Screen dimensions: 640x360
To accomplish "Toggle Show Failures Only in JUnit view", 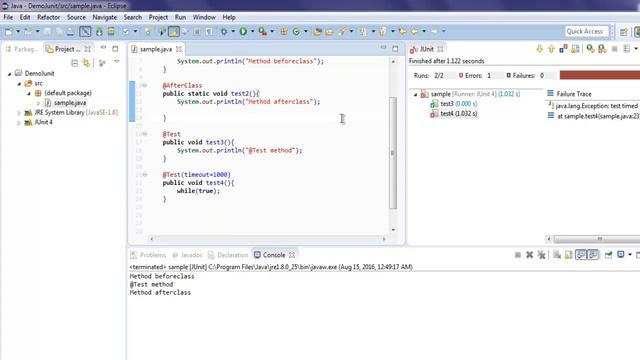I will 563,49.
